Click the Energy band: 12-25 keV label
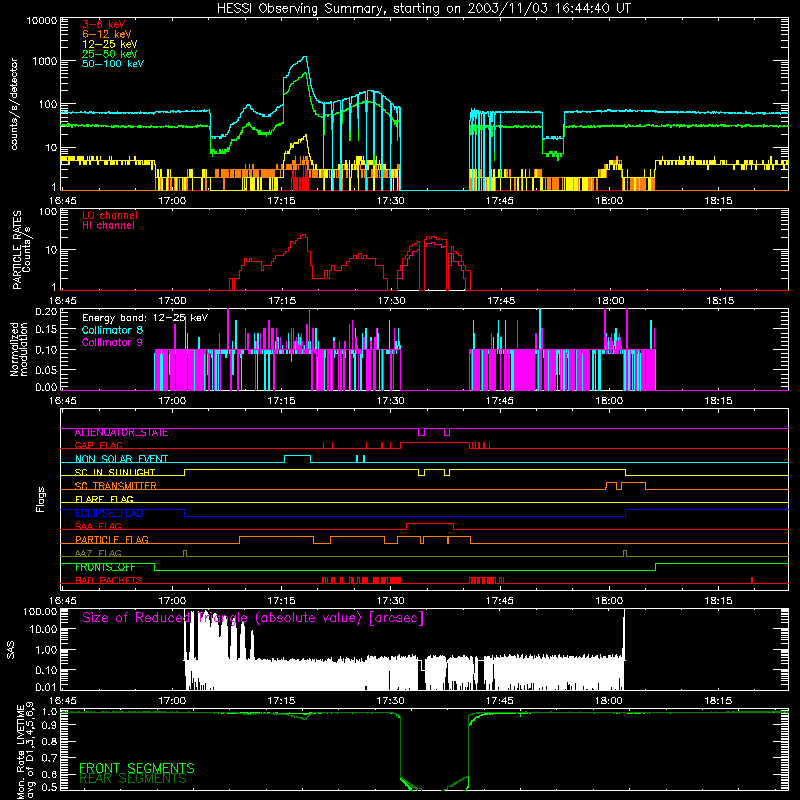This screenshot has width=800, height=800. (145, 318)
